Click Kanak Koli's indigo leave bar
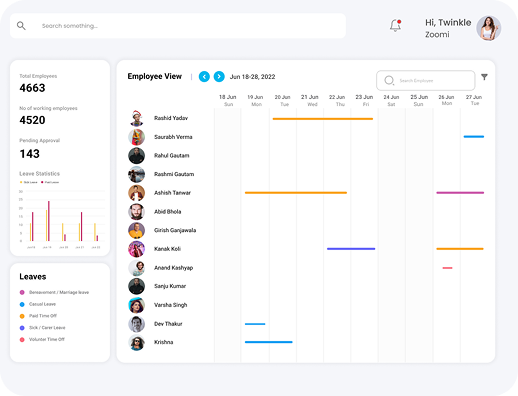Viewport: 518px width, 396px height. tap(351, 249)
